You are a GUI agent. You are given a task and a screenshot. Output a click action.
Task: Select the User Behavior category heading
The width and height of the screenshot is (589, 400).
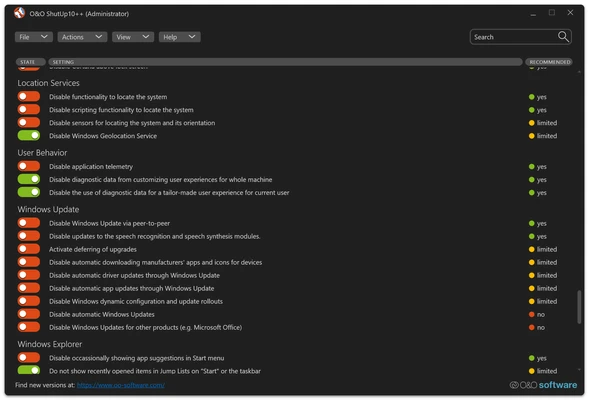42,153
